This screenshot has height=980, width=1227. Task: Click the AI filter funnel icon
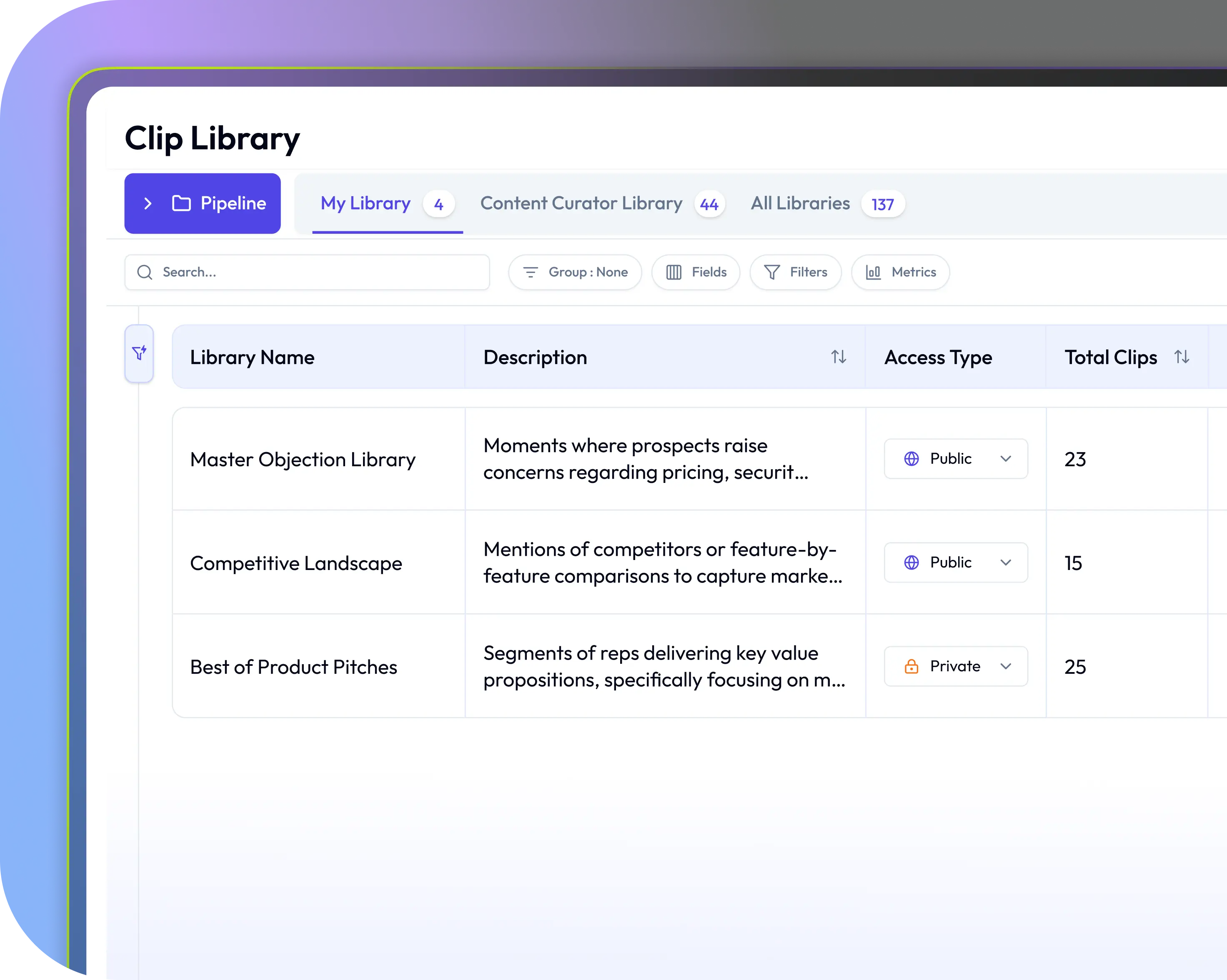point(140,353)
